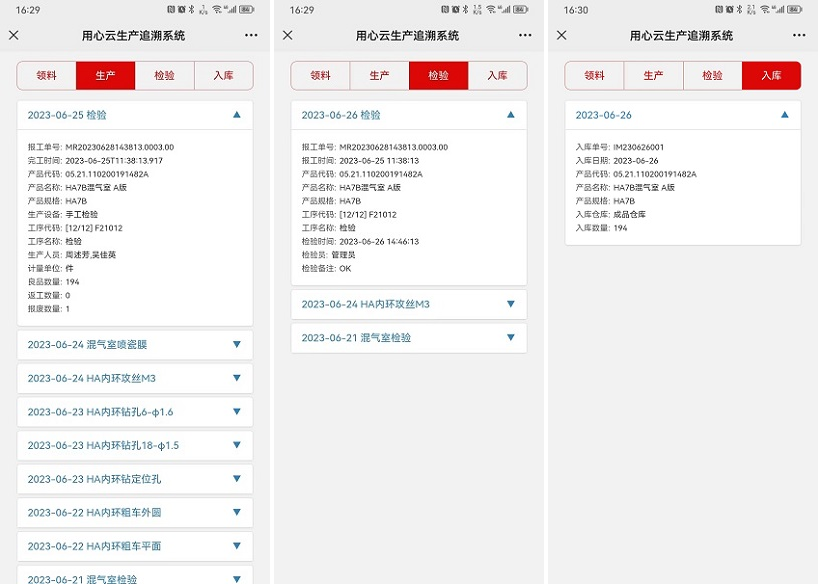Click 入库仓库 成品仓库 line
The height and width of the screenshot is (586, 821).
[x=611, y=214]
